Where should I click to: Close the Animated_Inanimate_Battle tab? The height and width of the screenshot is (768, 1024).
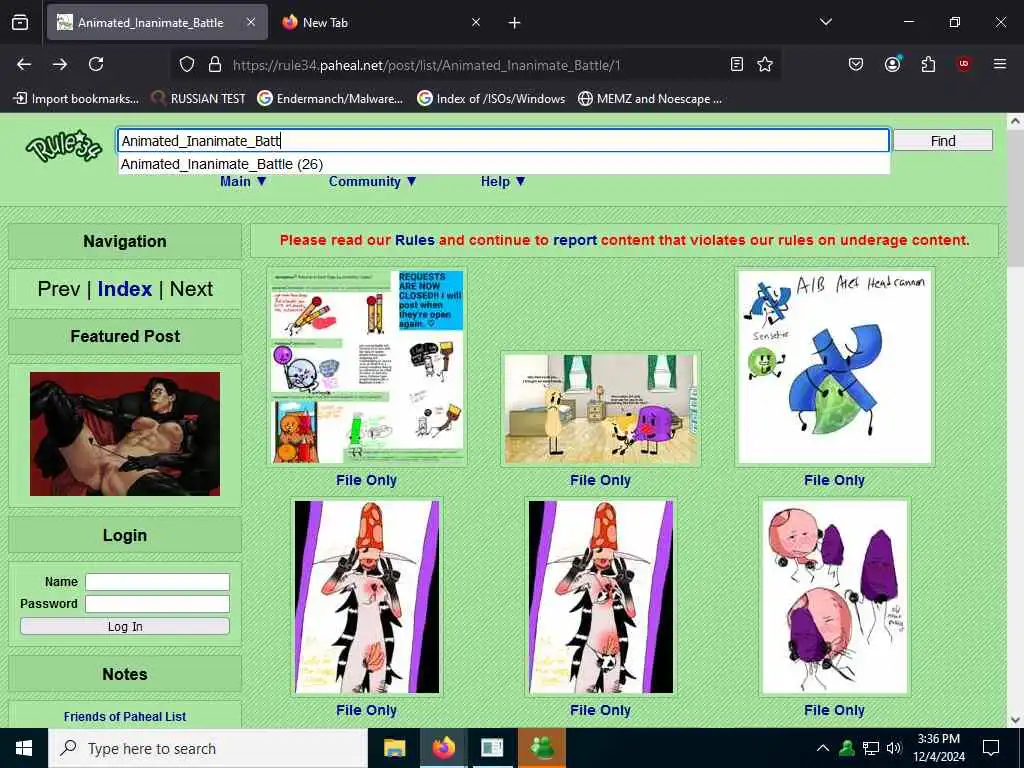point(251,22)
